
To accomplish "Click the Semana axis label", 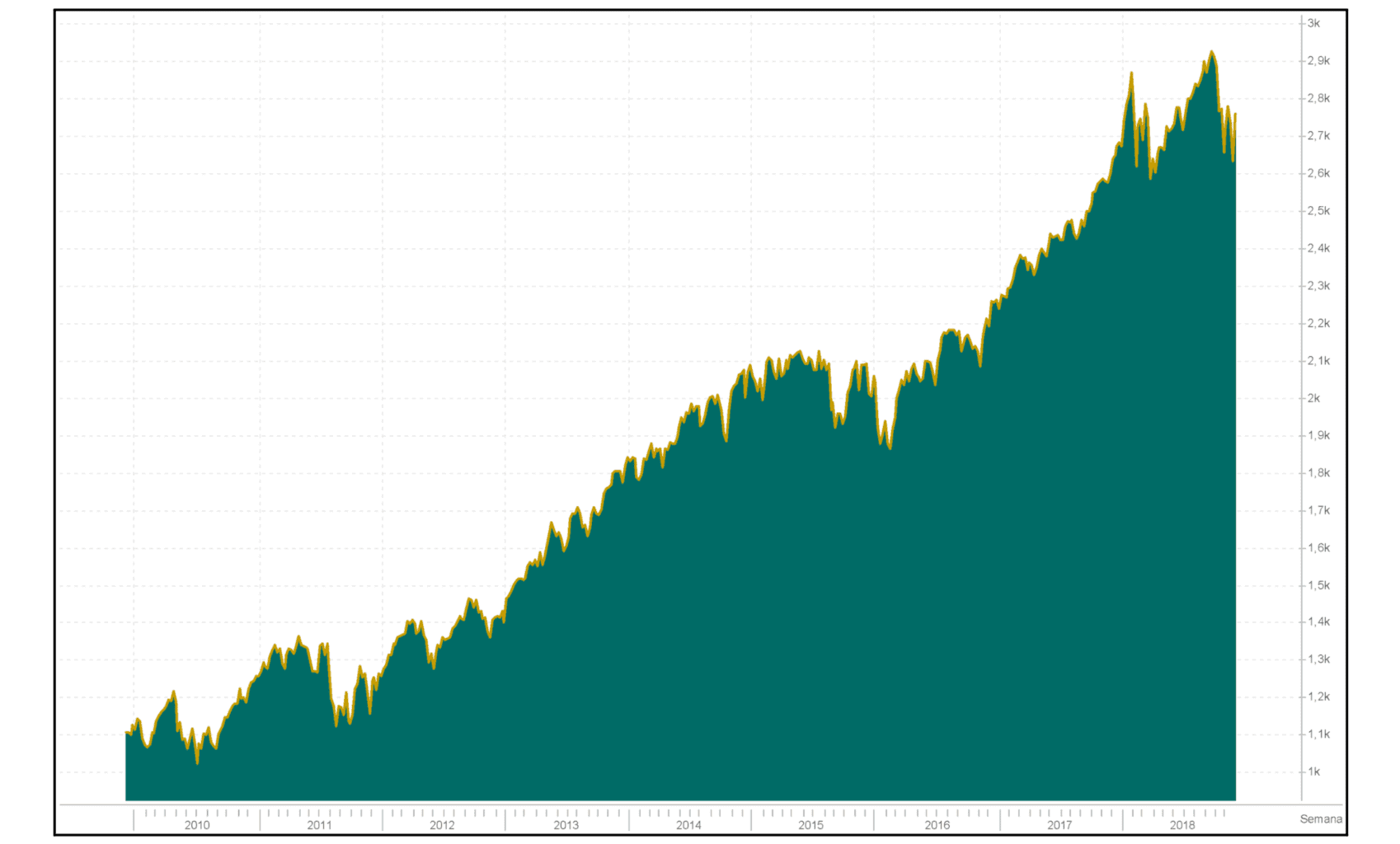I will [x=1321, y=819].
